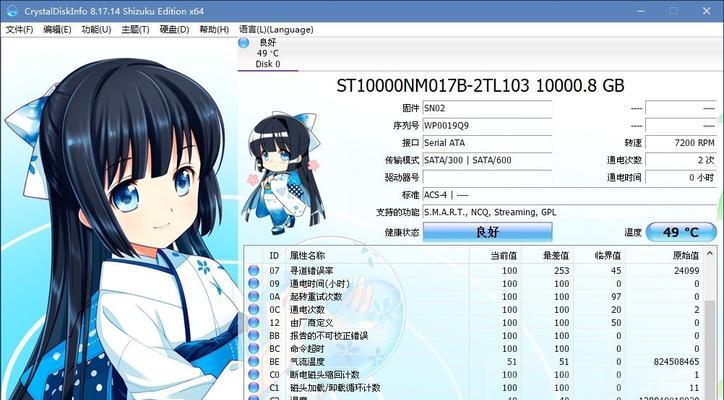724x400 pixels.
Task: Click the status orb for row 12
Action: (x=253, y=322)
